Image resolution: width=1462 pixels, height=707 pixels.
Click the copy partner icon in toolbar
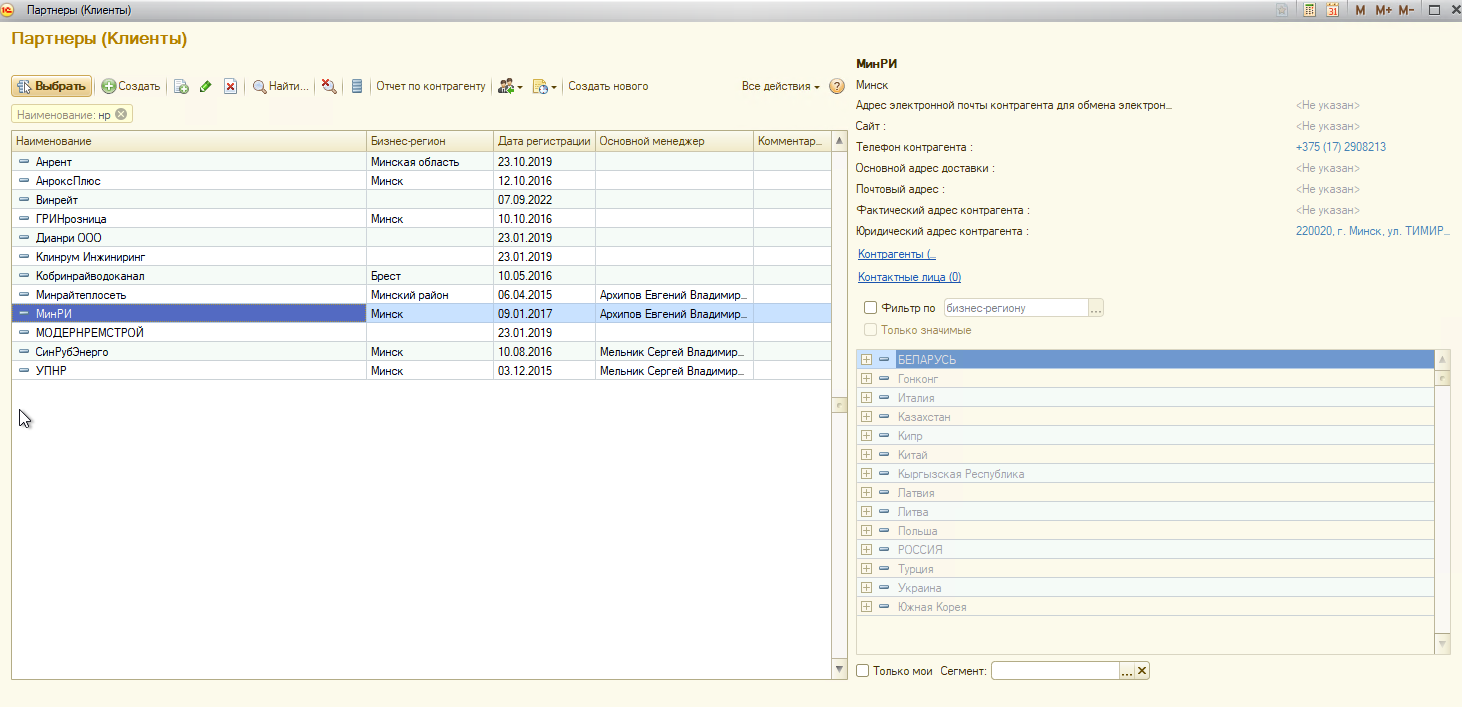(x=181, y=87)
